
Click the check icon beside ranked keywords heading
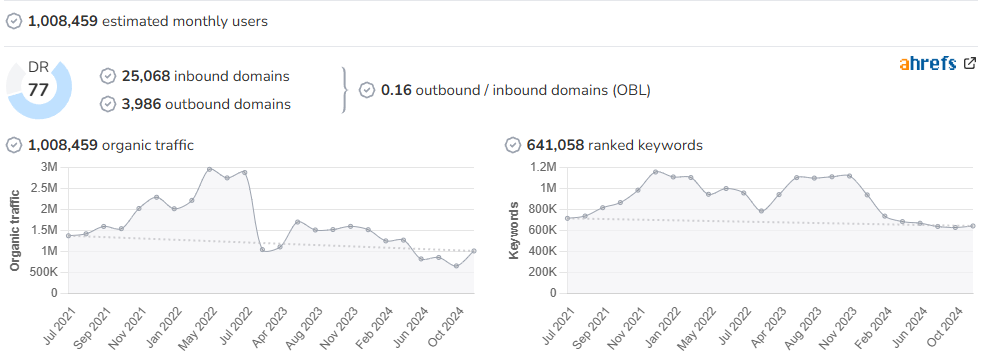coord(512,145)
